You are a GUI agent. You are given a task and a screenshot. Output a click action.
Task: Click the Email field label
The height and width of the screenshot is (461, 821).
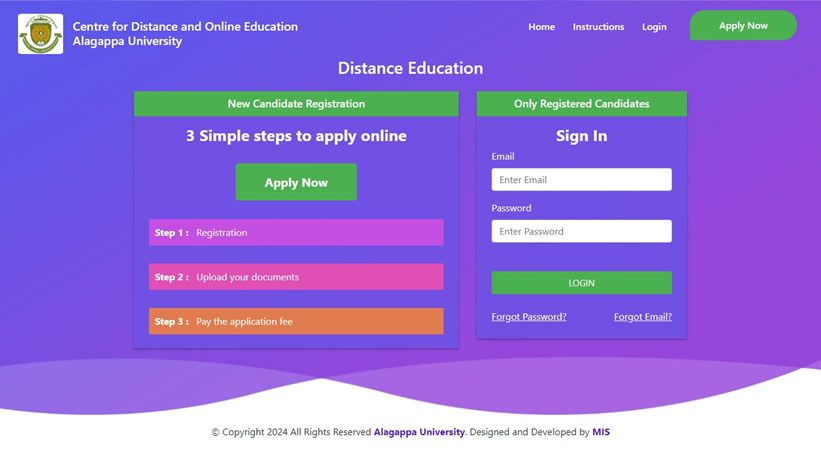[503, 157]
